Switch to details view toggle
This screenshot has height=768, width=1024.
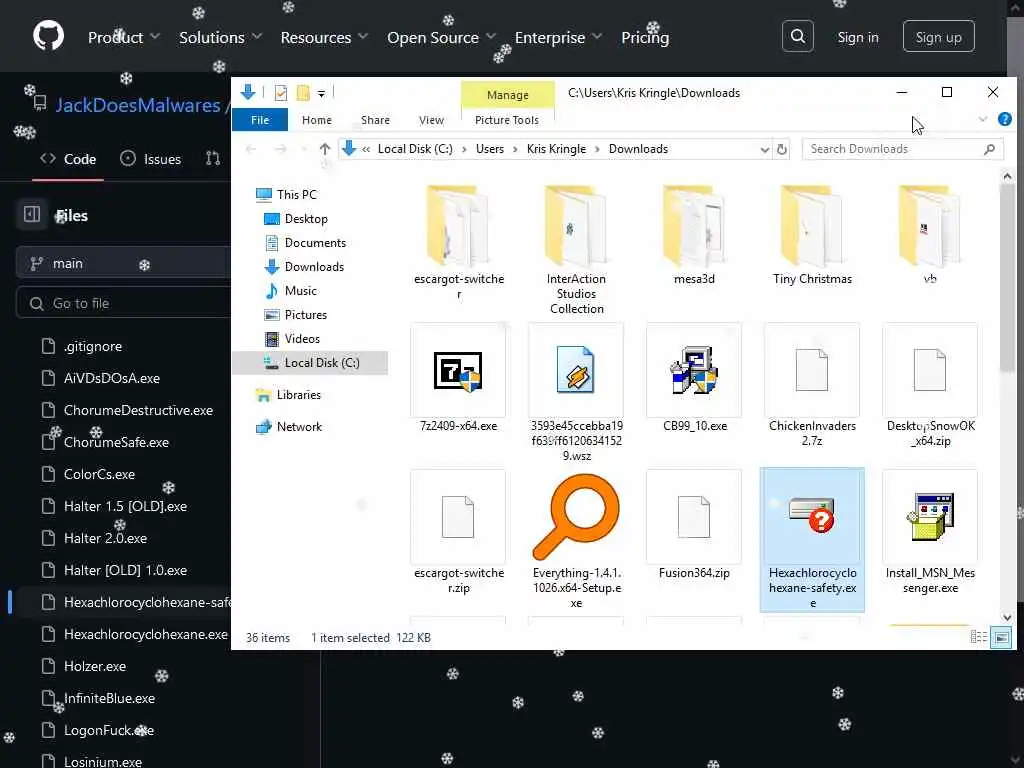[978, 637]
